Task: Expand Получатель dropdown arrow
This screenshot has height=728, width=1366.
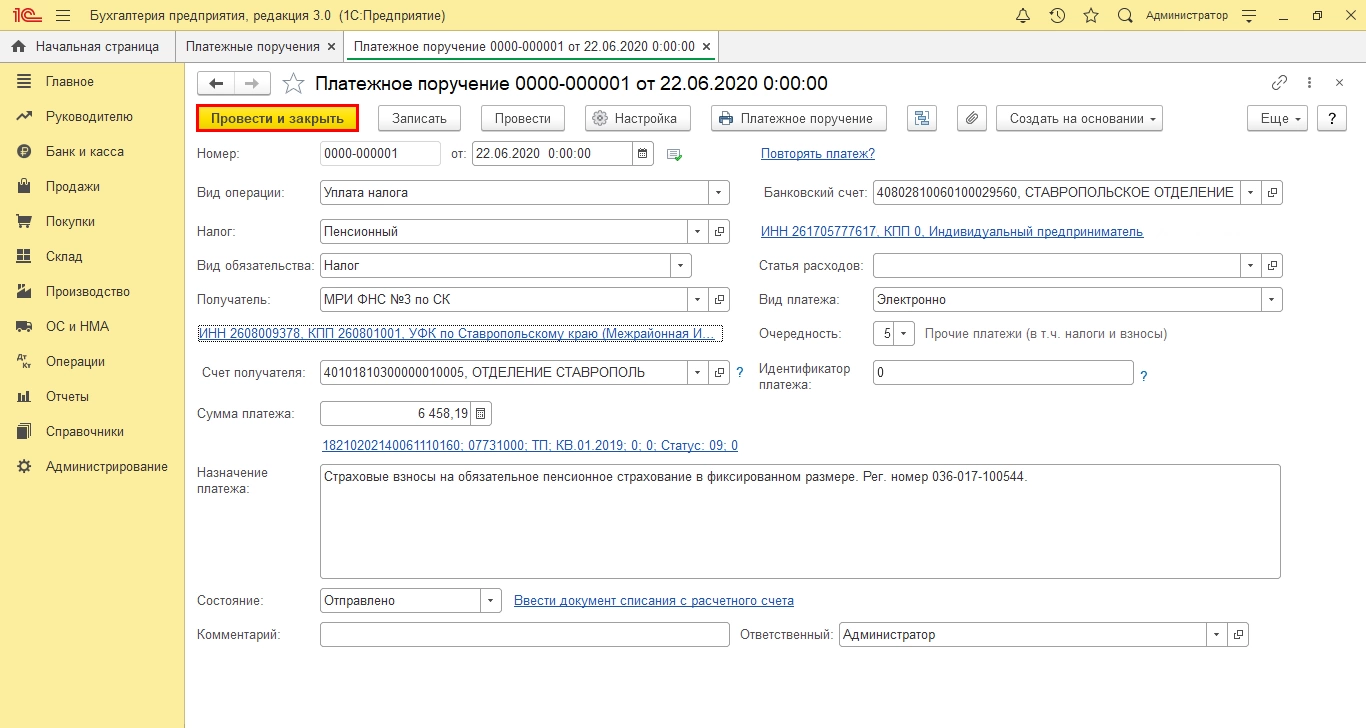Action: [698, 300]
